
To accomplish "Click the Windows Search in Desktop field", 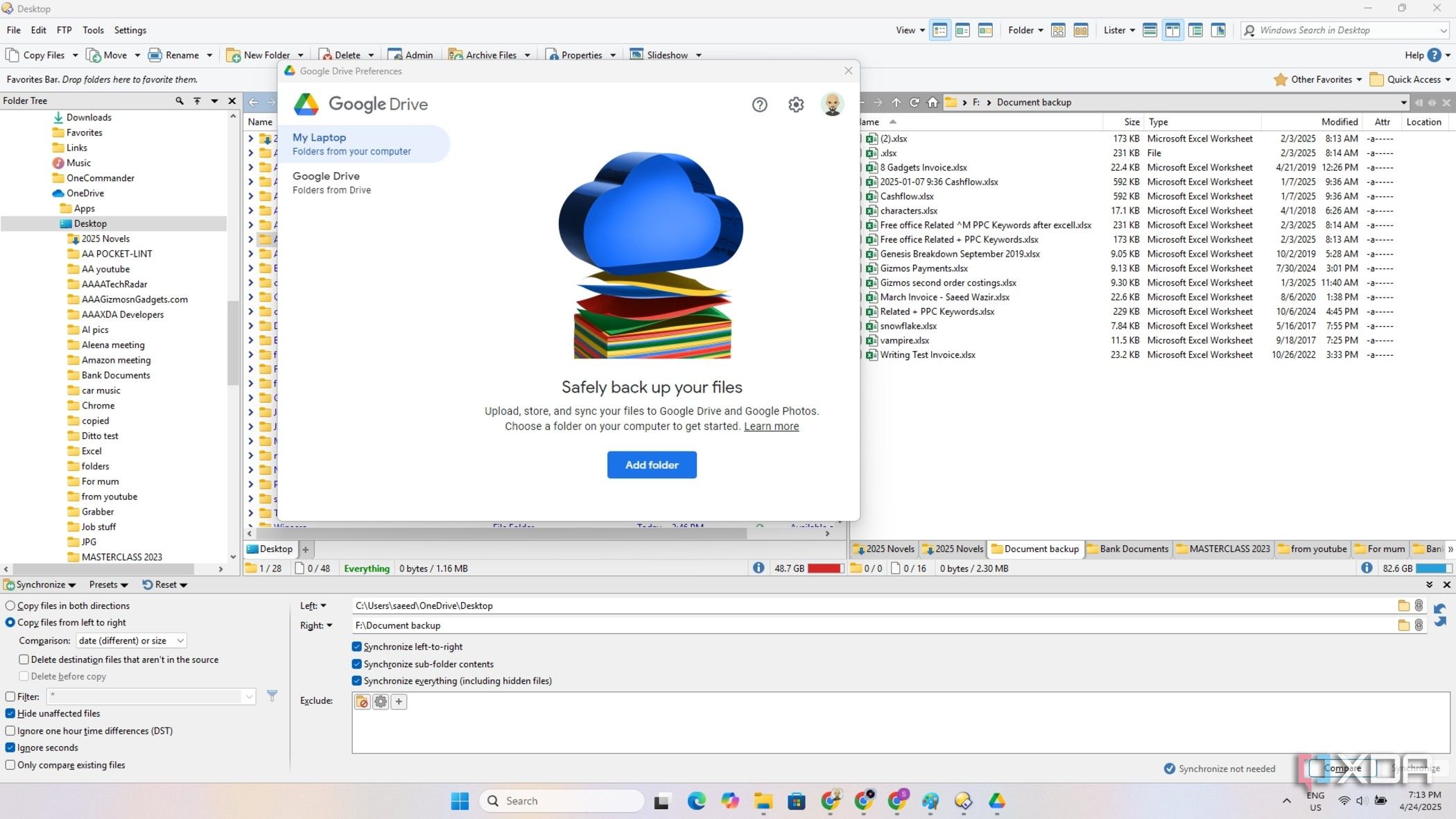I will tap(1344, 30).
